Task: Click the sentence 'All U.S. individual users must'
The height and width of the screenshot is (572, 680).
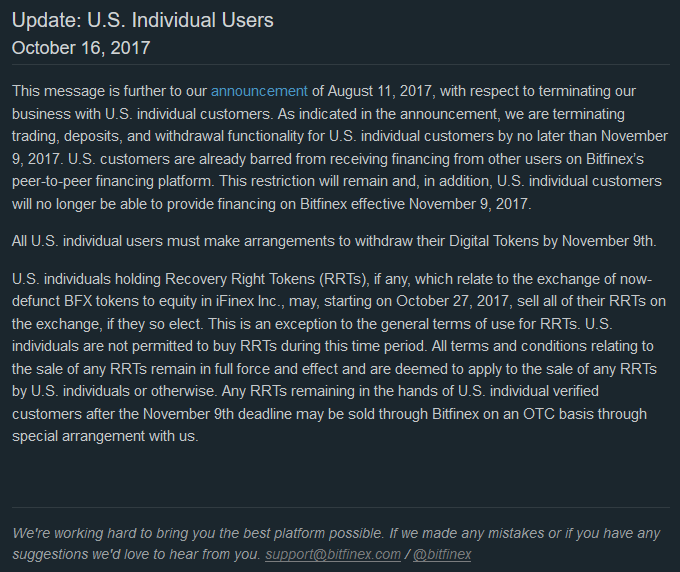Action: (334, 241)
